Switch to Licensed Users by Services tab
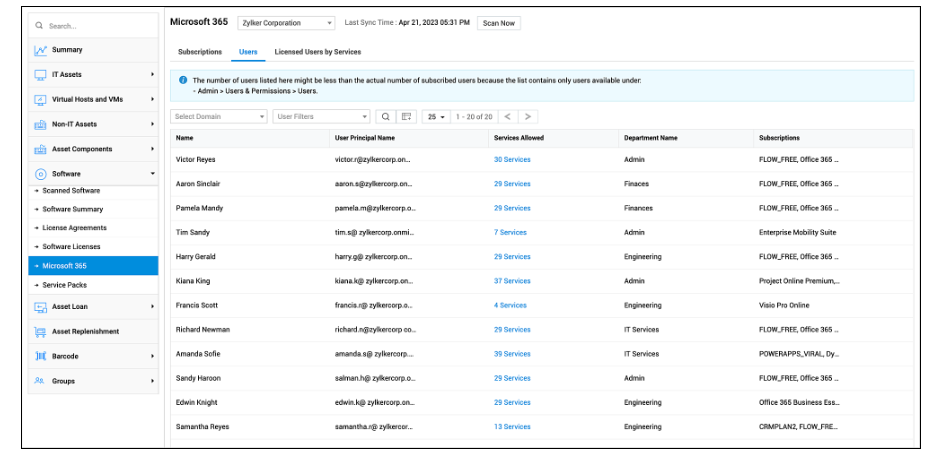Screen dimensions: 932x456 (x=318, y=52)
